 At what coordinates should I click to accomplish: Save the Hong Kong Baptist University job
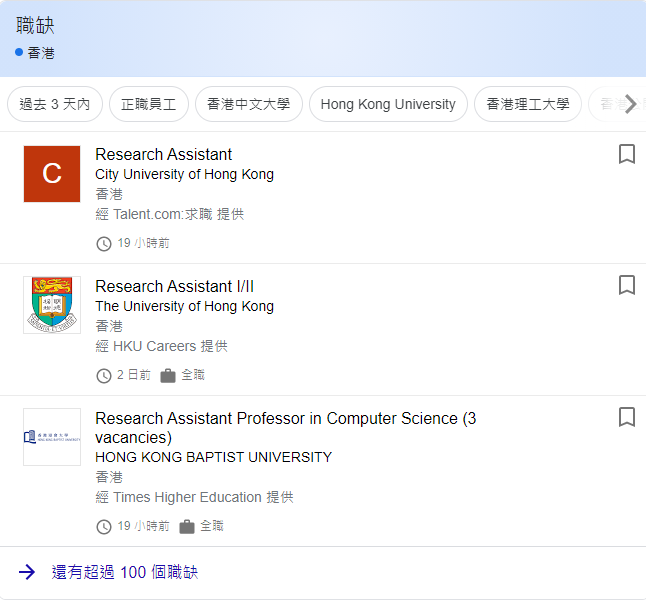[627, 417]
